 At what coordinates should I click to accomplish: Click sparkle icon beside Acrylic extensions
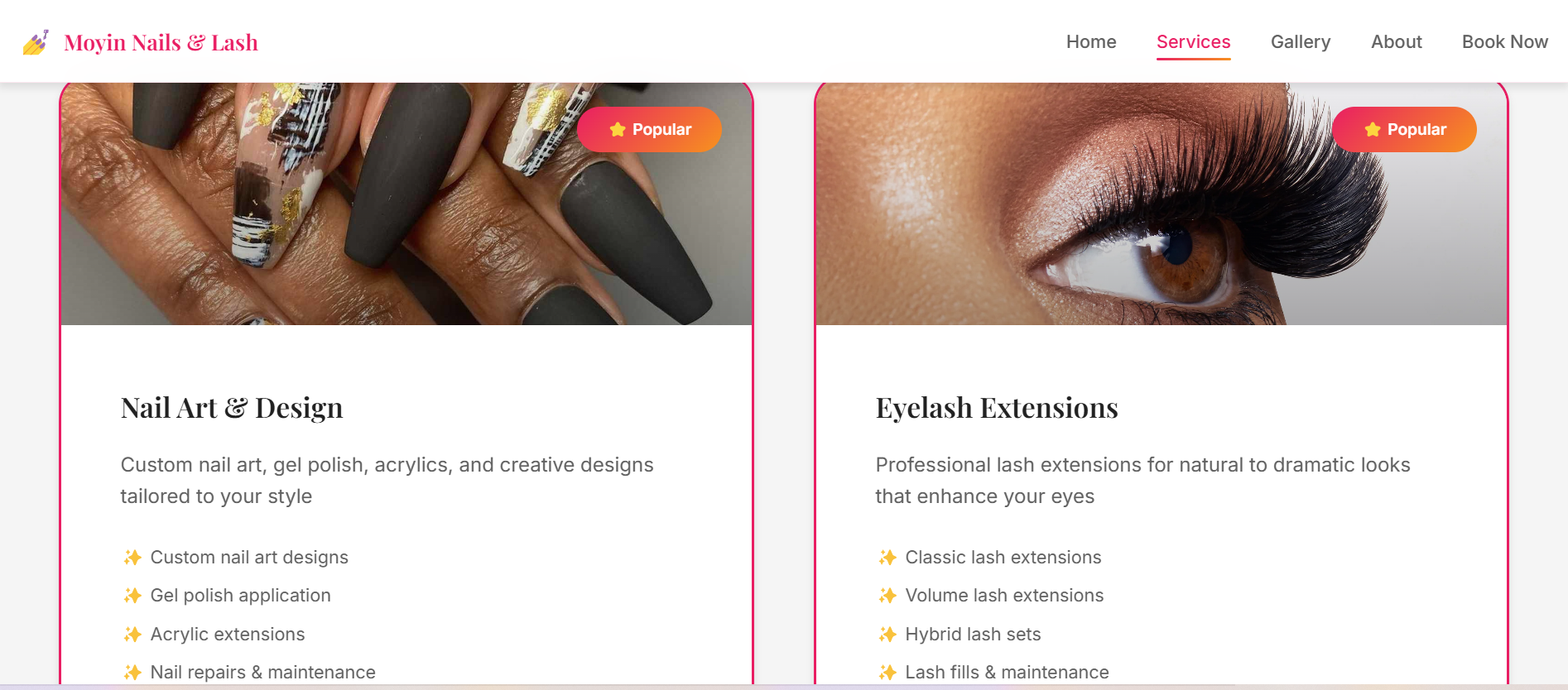[x=132, y=635]
